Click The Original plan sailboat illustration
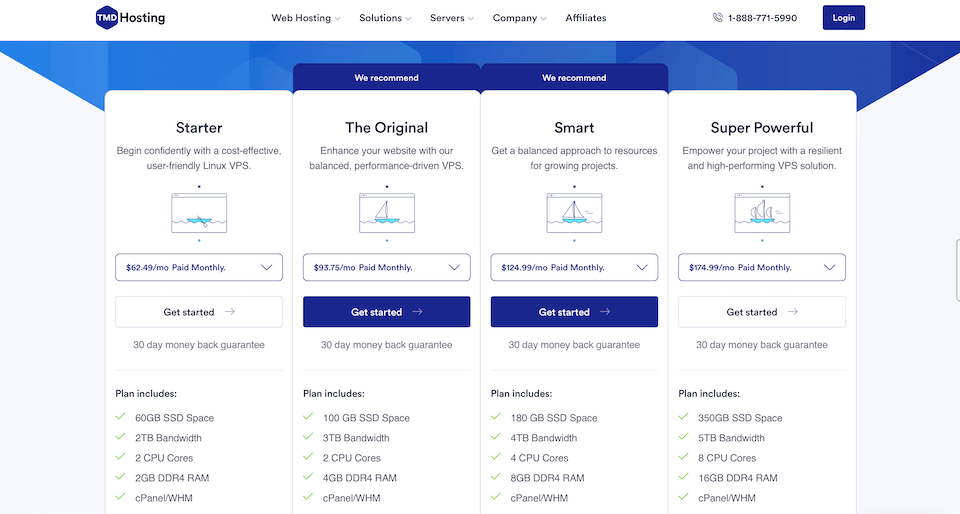Image resolution: width=960 pixels, height=514 pixels. [x=387, y=213]
